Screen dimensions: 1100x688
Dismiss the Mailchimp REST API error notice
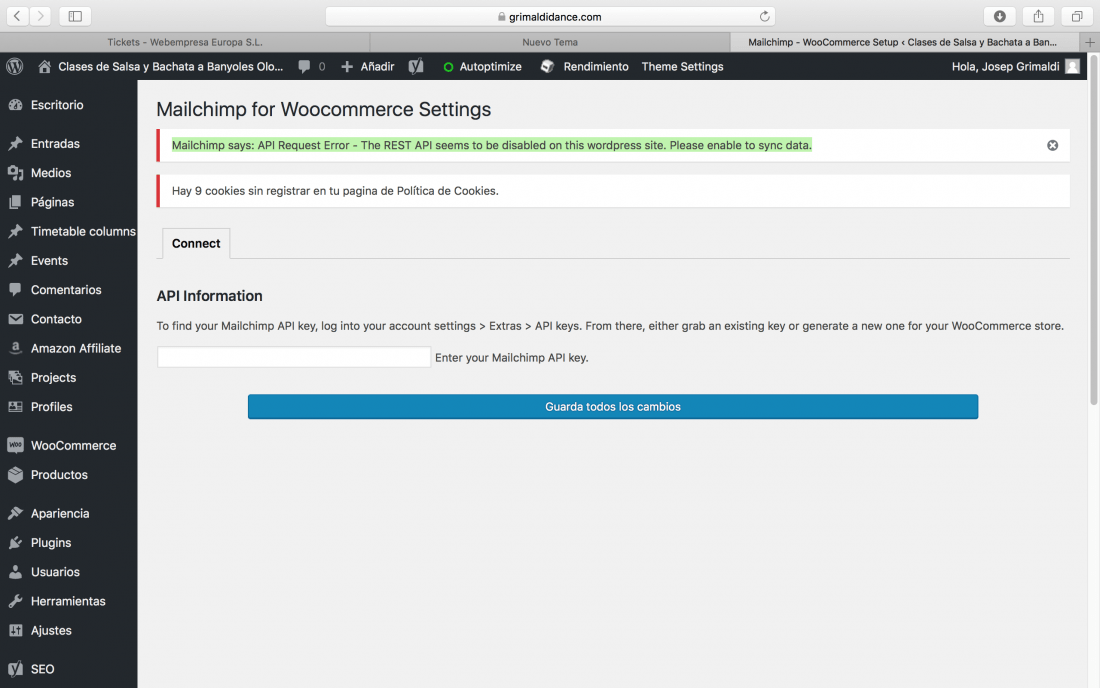tap(1052, 145)
